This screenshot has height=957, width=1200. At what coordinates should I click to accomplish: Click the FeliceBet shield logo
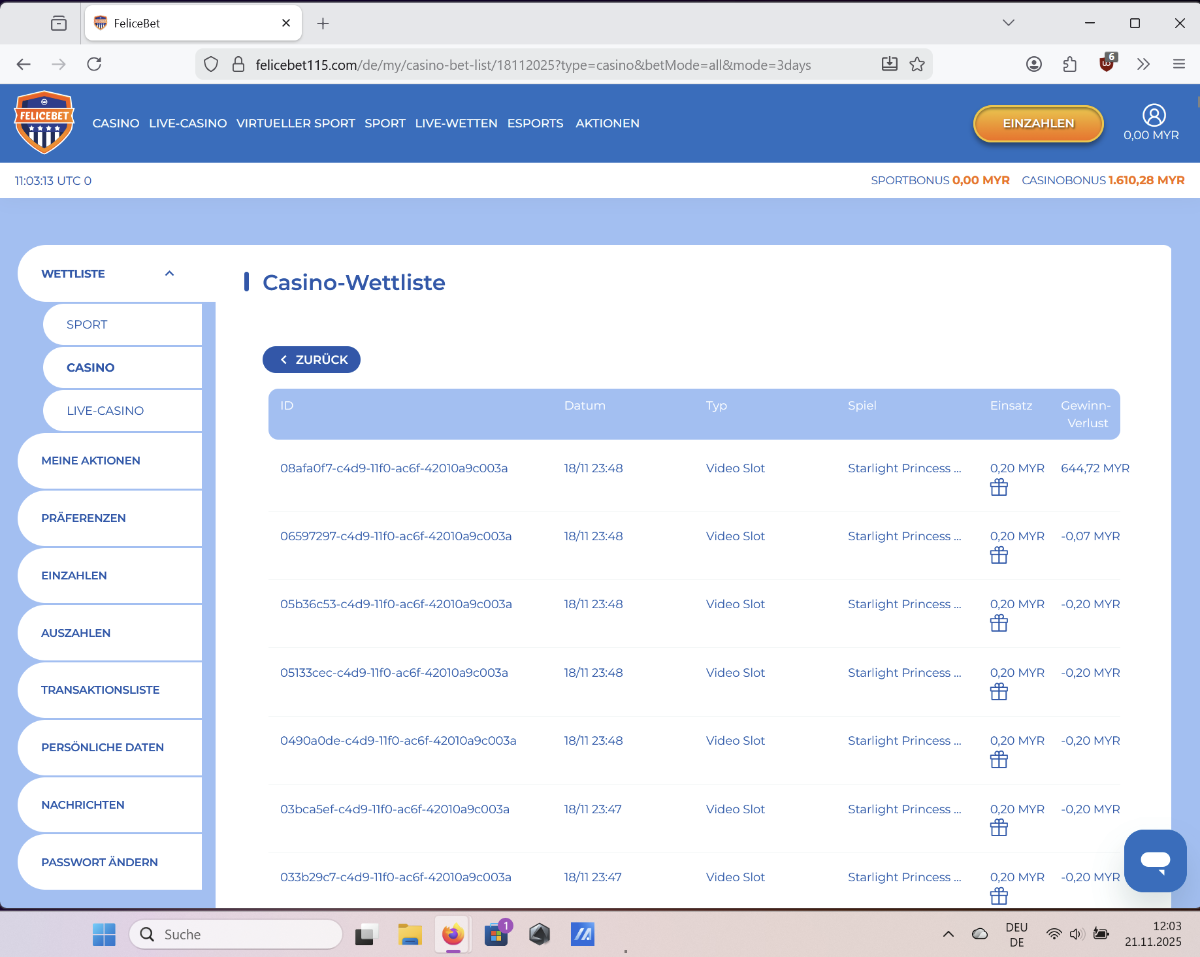44,123
